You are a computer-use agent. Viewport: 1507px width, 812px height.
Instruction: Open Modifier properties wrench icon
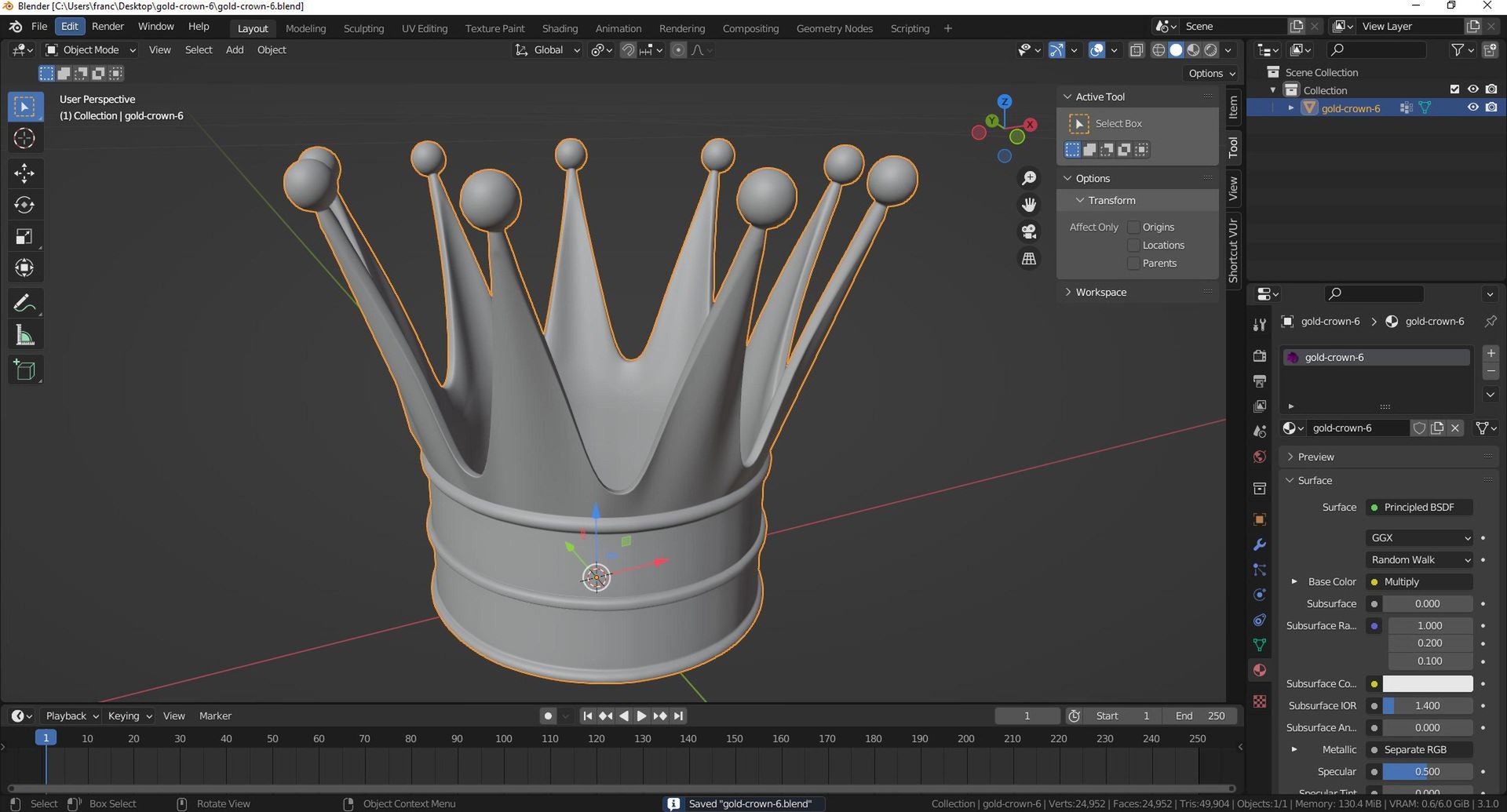(x=1260, y=544)
